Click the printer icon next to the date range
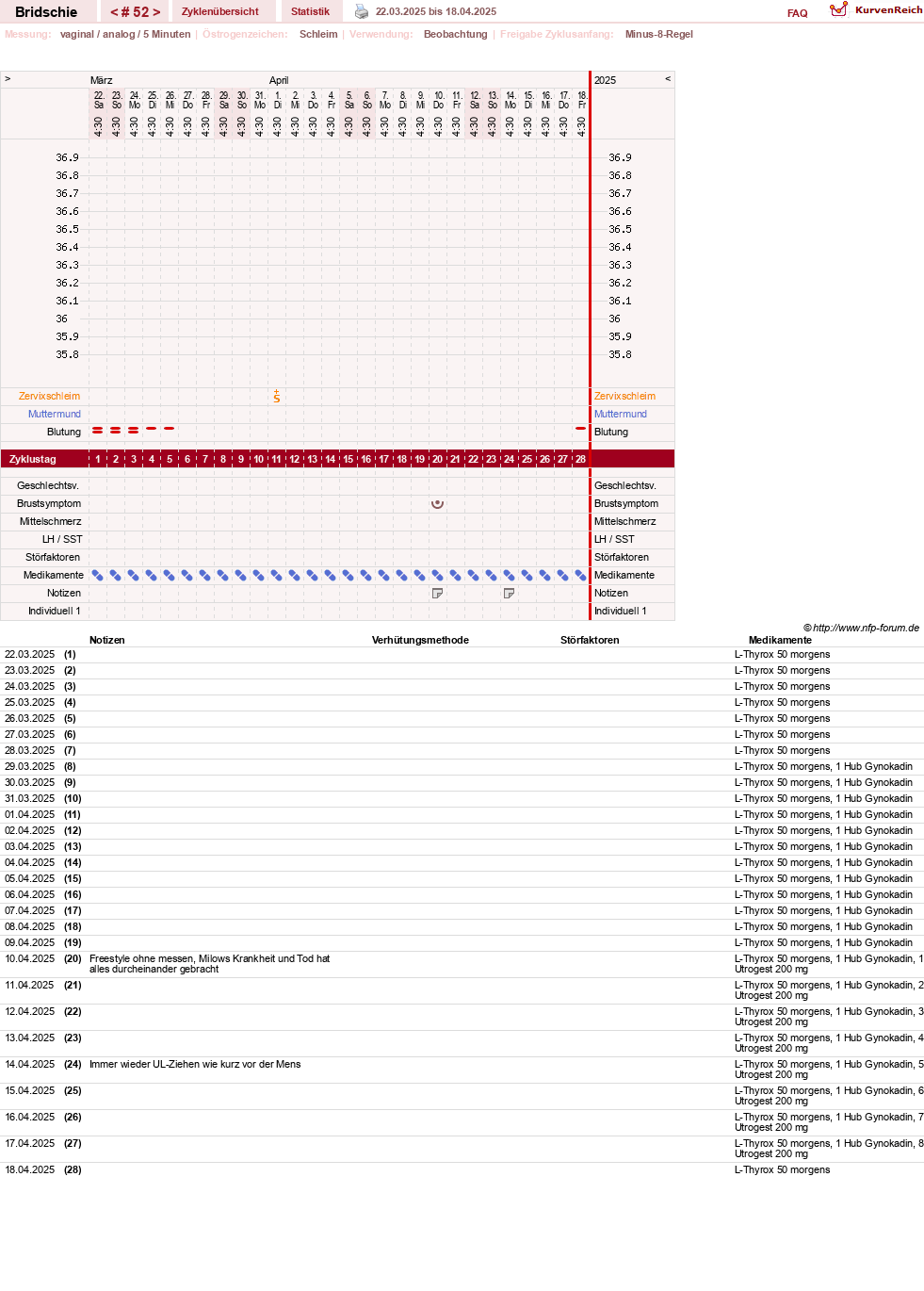 click(x=362, y=11)
